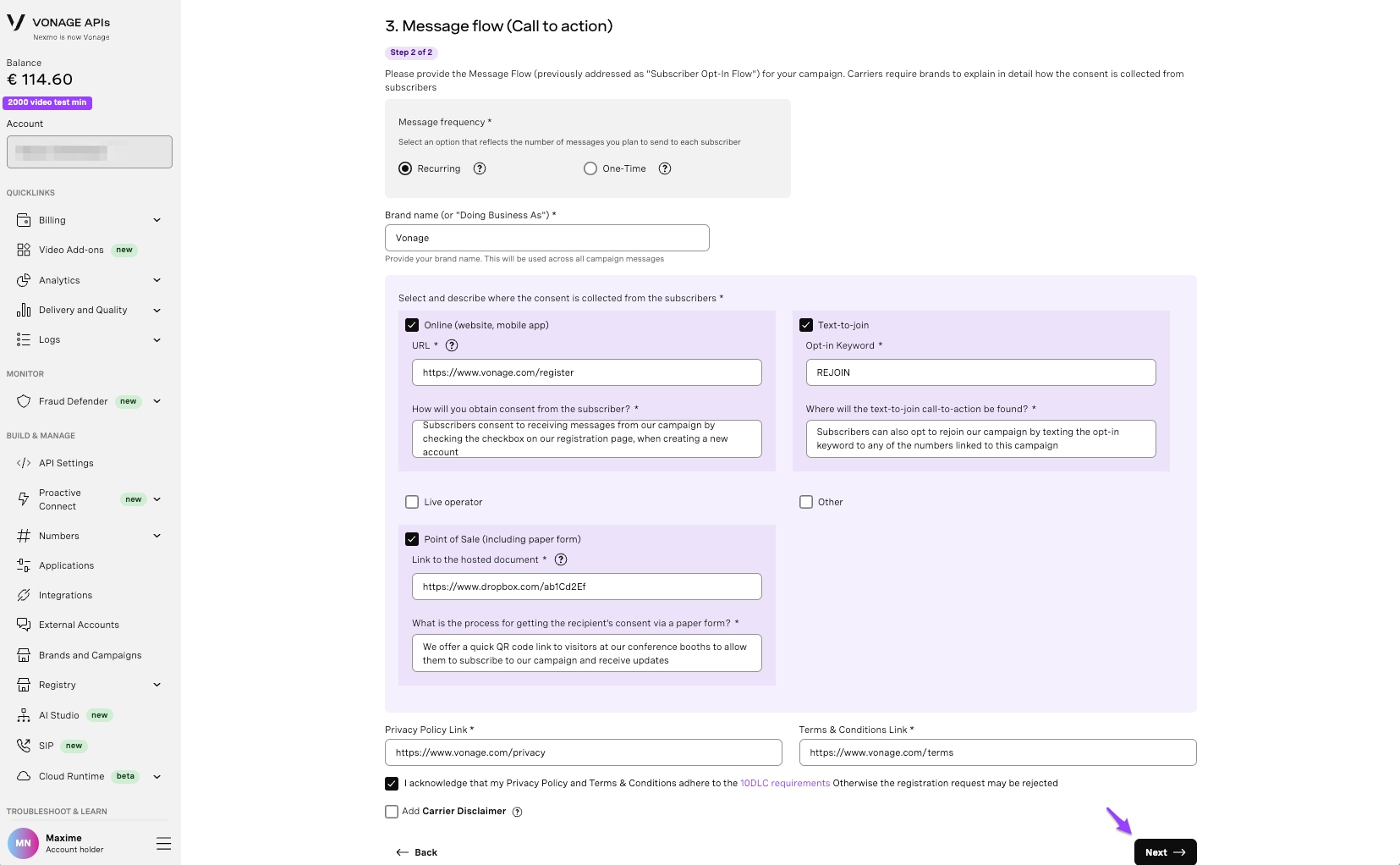Click the 2000 video test min badge
Screen dimensions: 1400x865
tap(47, 102)
